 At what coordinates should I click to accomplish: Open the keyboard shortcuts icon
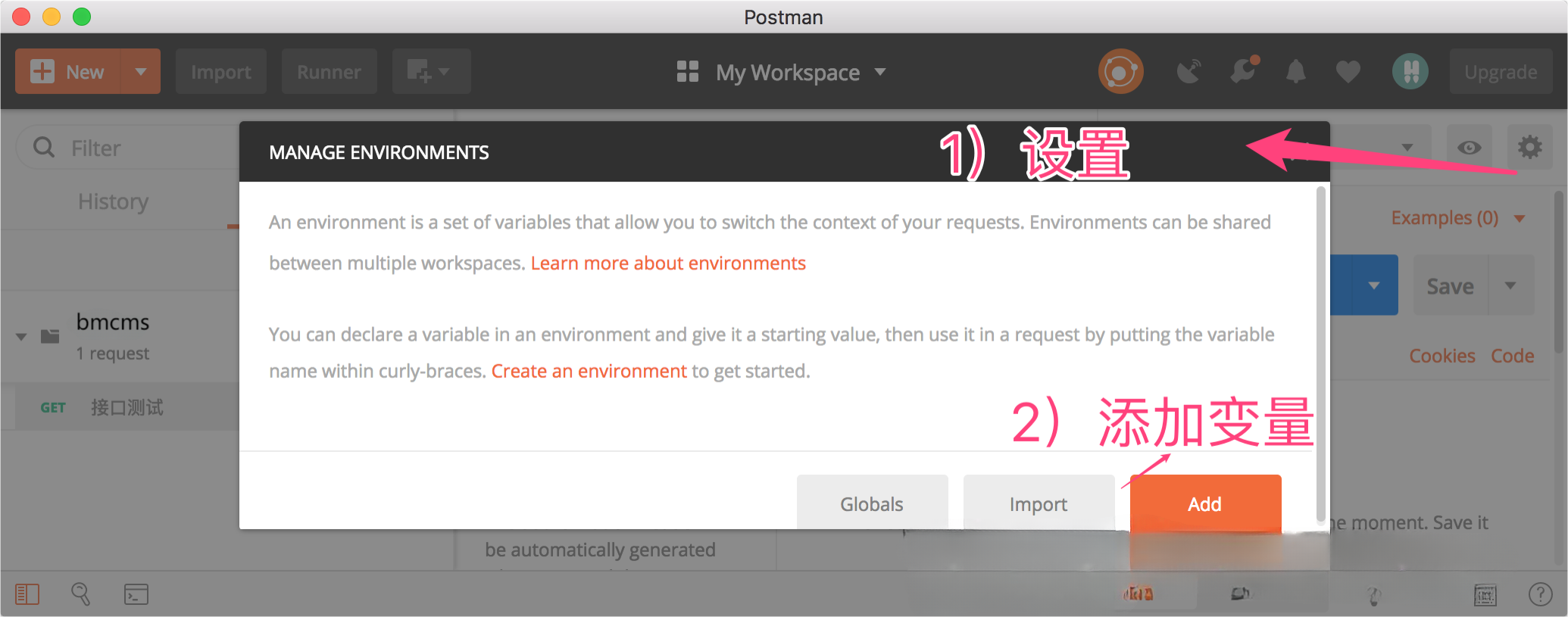click(x=1485, y=595)
